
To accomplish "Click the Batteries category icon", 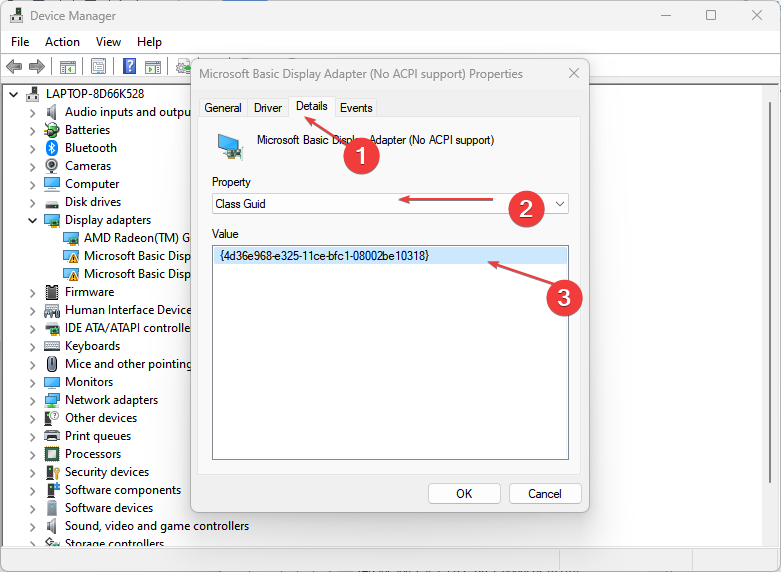I will pyautogui.click(x=52, y=130).
